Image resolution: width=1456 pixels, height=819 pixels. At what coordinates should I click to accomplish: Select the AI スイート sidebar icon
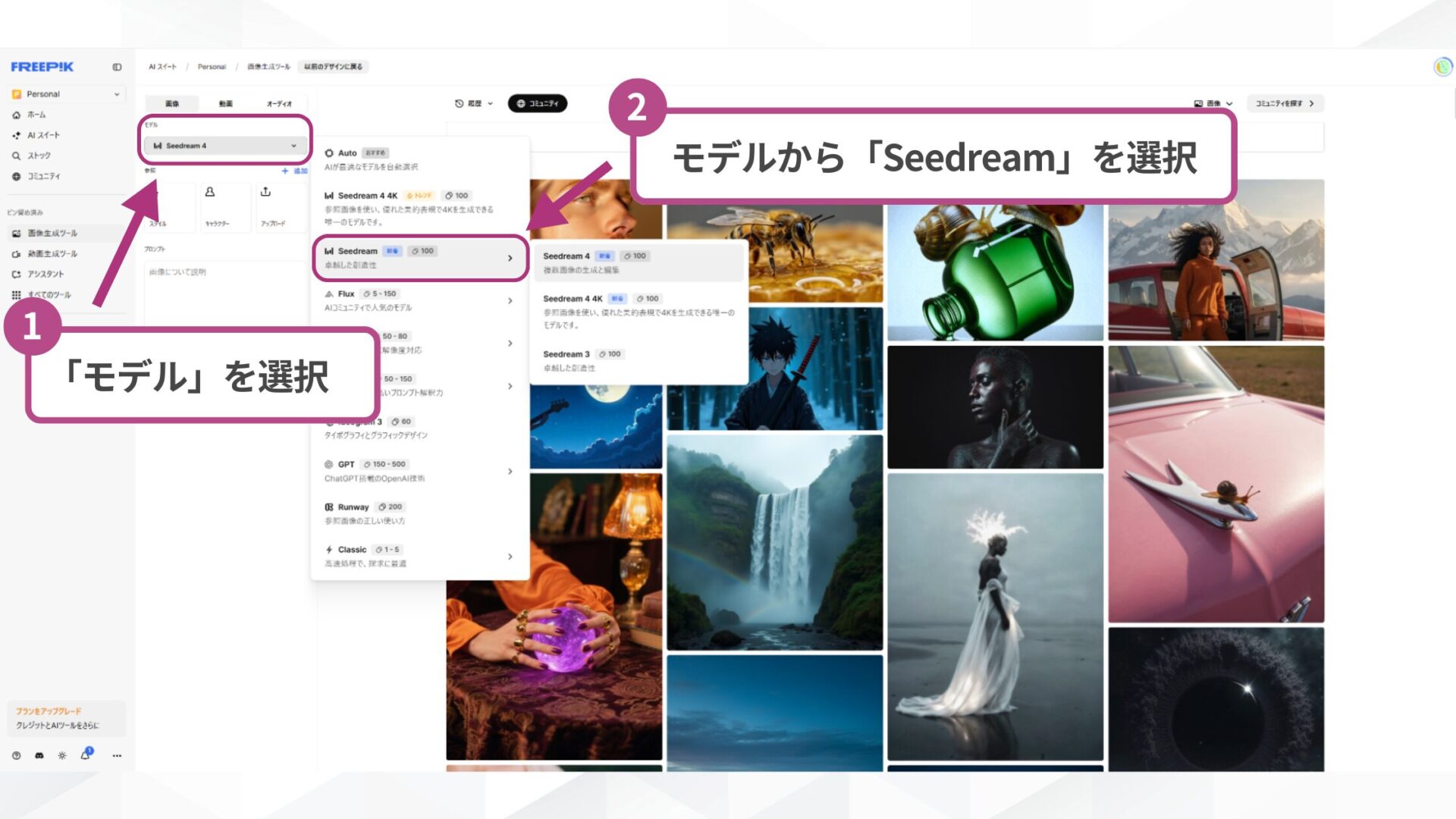pyautogui.click(x=17, y=135)
